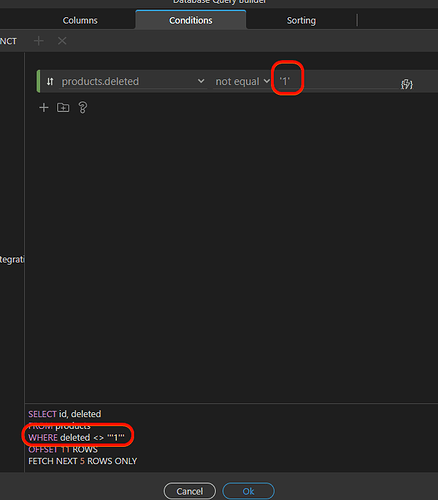Click the Cancel button
This screenshot has width=438, height=500.
(190, 491)
